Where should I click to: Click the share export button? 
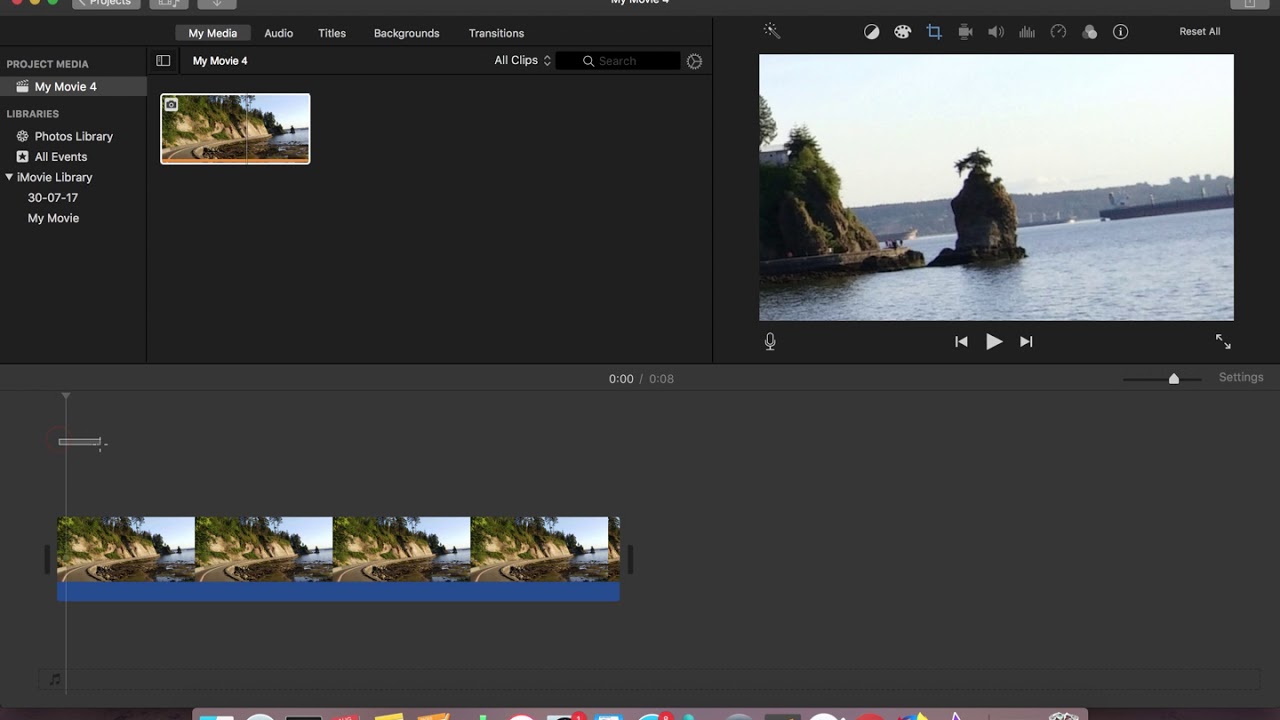point(1249,3)
